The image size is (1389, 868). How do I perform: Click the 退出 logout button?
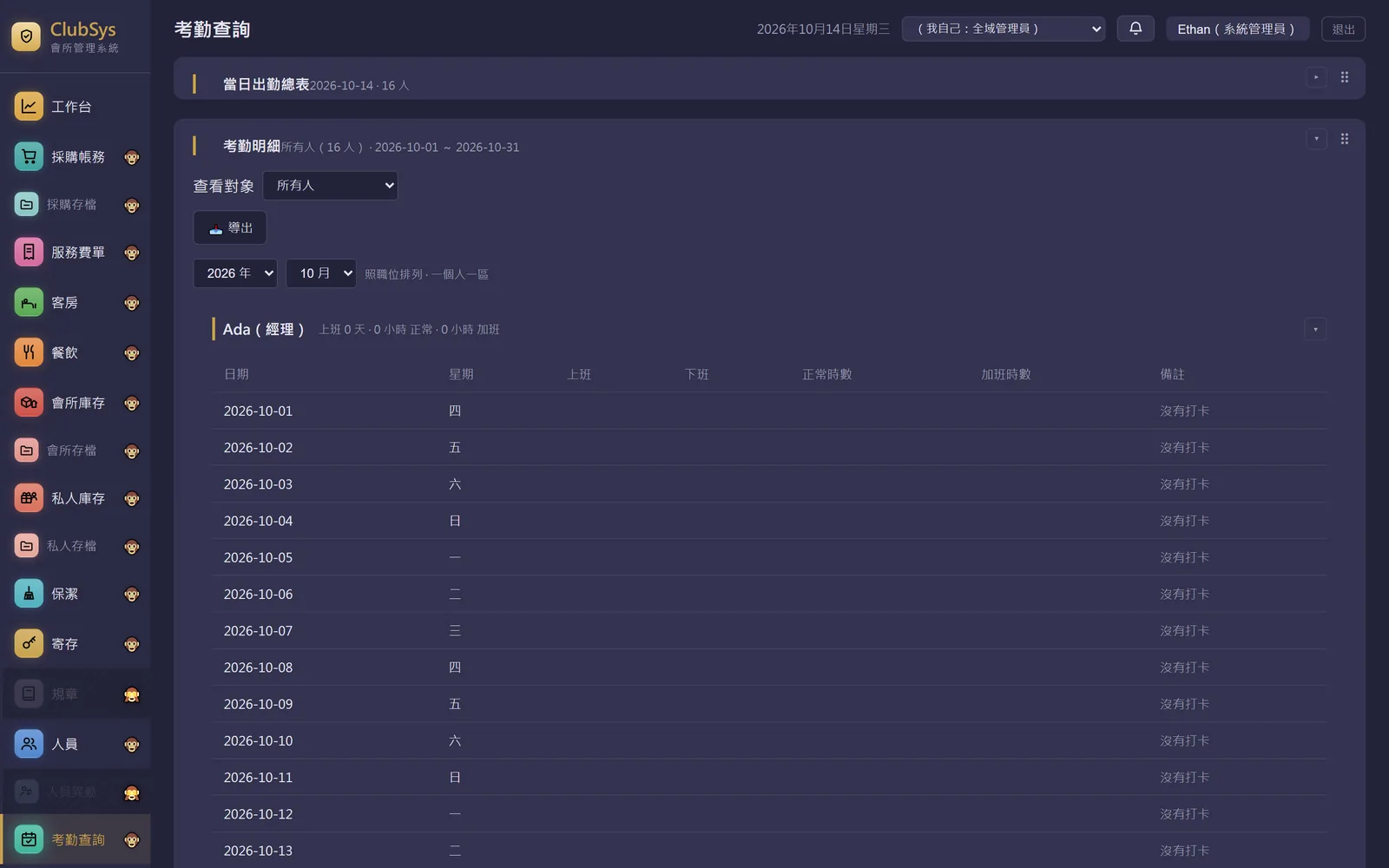(1343, 29)
